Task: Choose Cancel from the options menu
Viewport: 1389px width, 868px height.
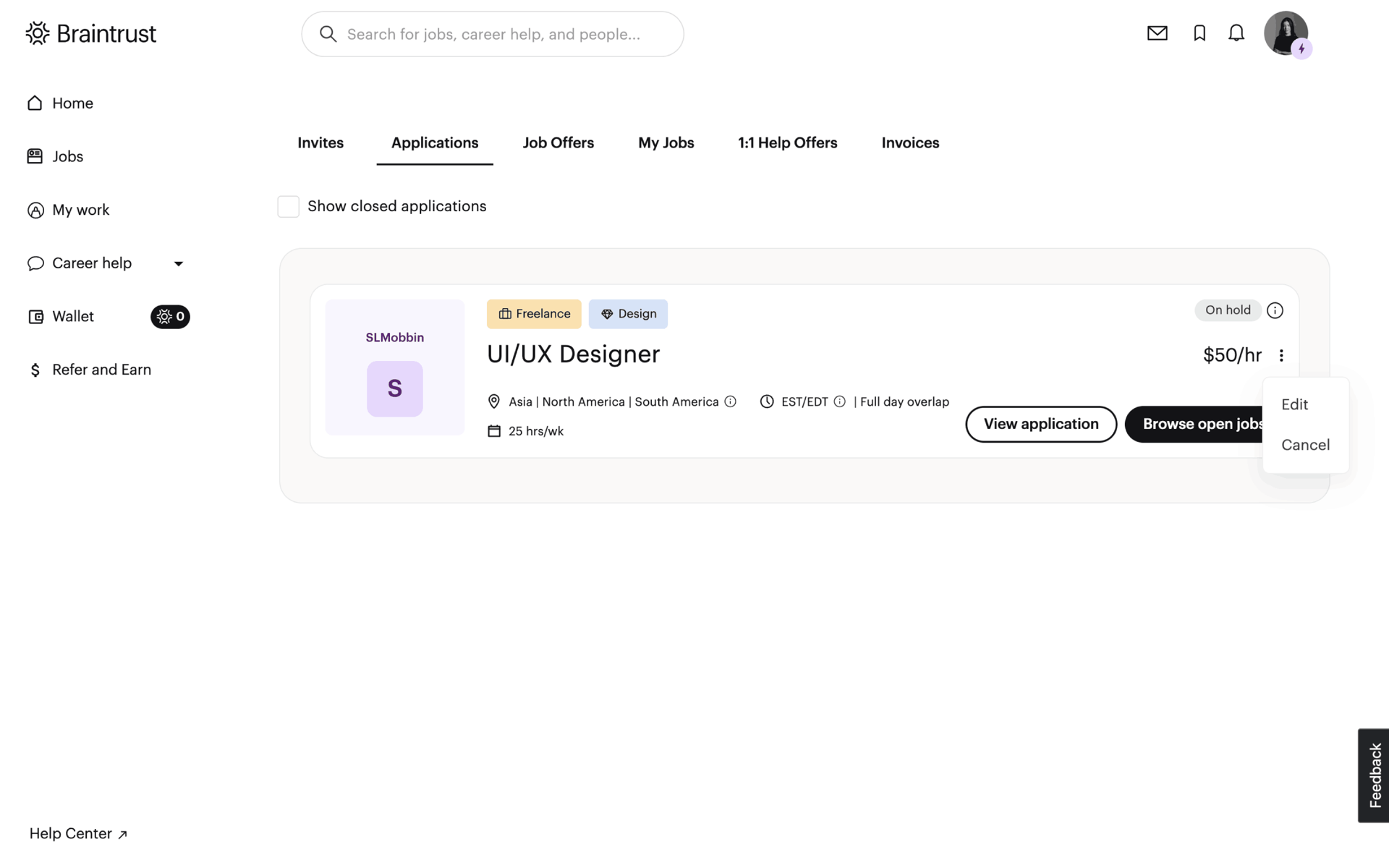Action: click(x=1305, y=445)
